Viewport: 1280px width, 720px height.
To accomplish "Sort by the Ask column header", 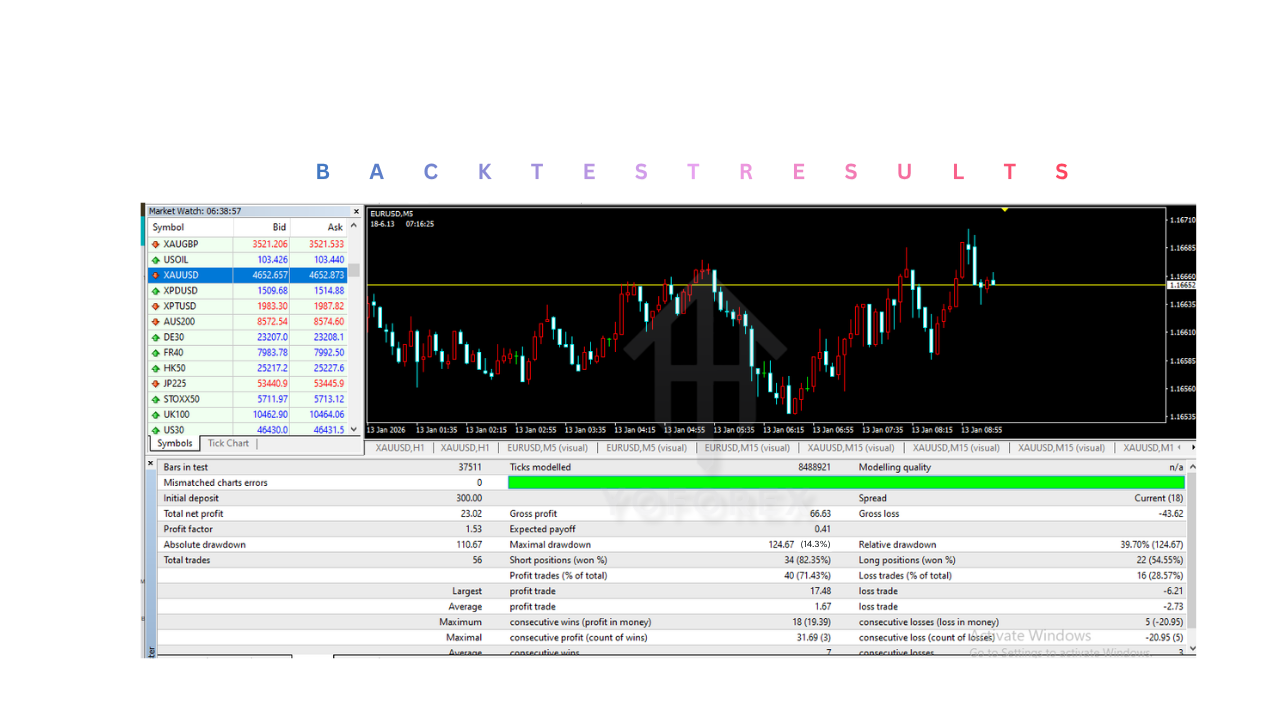I will click(x=335, y=227).
